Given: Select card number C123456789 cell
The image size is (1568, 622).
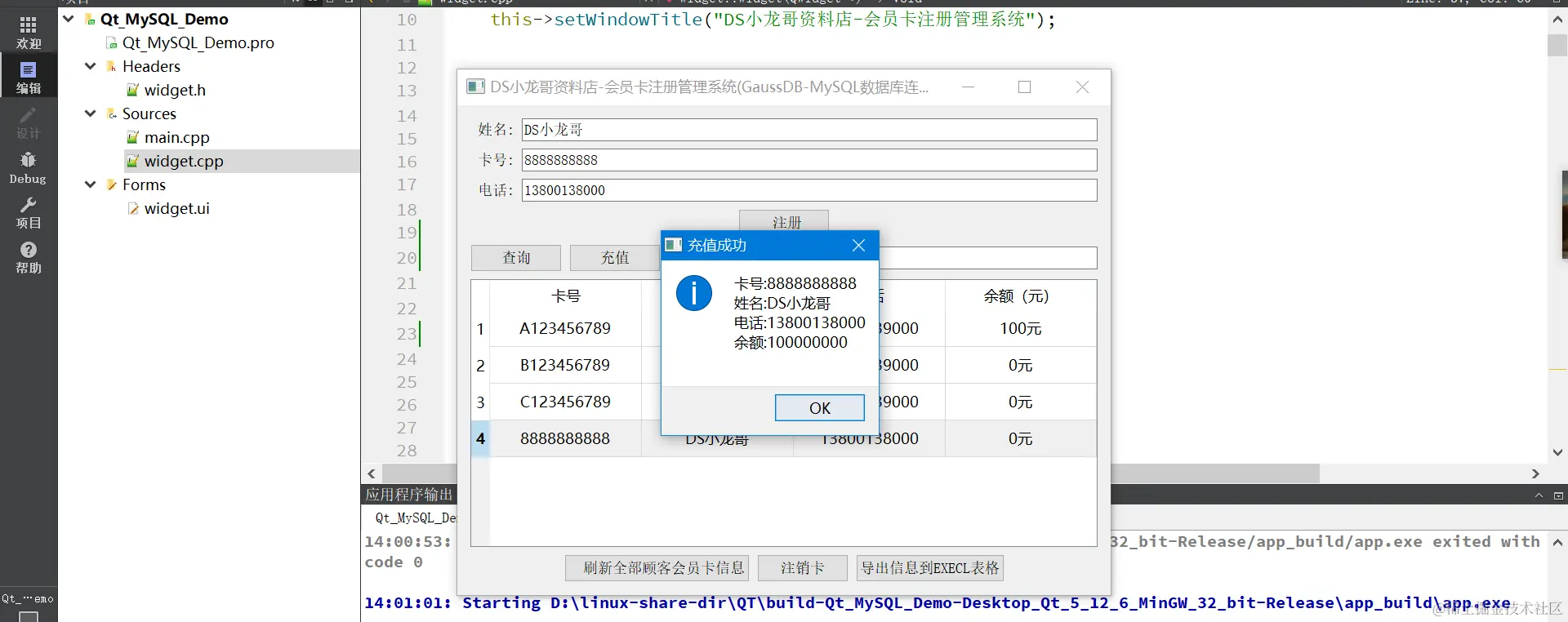Looking at the screenshot, I should click(x=565, y=402).
